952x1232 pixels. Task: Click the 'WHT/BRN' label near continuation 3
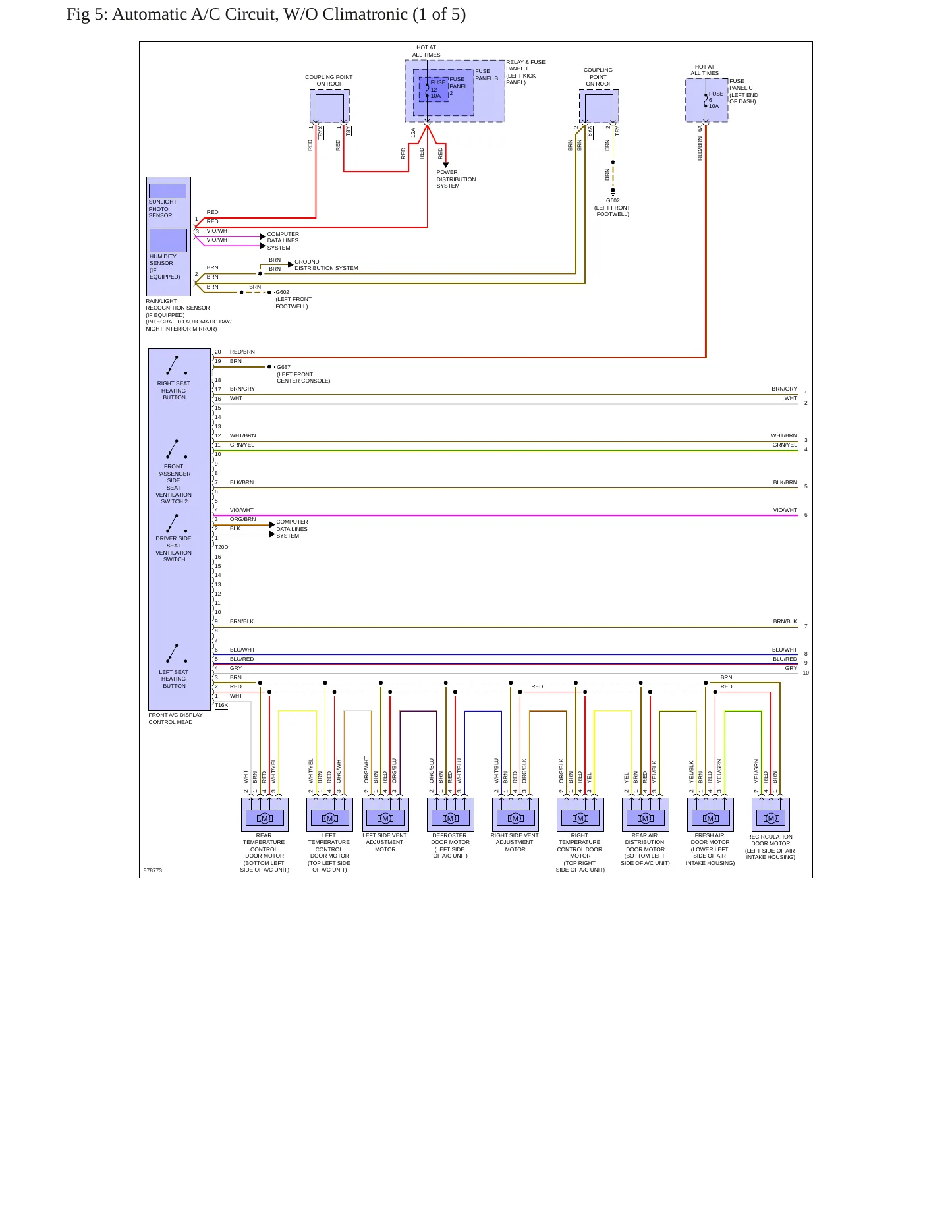(784, 435)
